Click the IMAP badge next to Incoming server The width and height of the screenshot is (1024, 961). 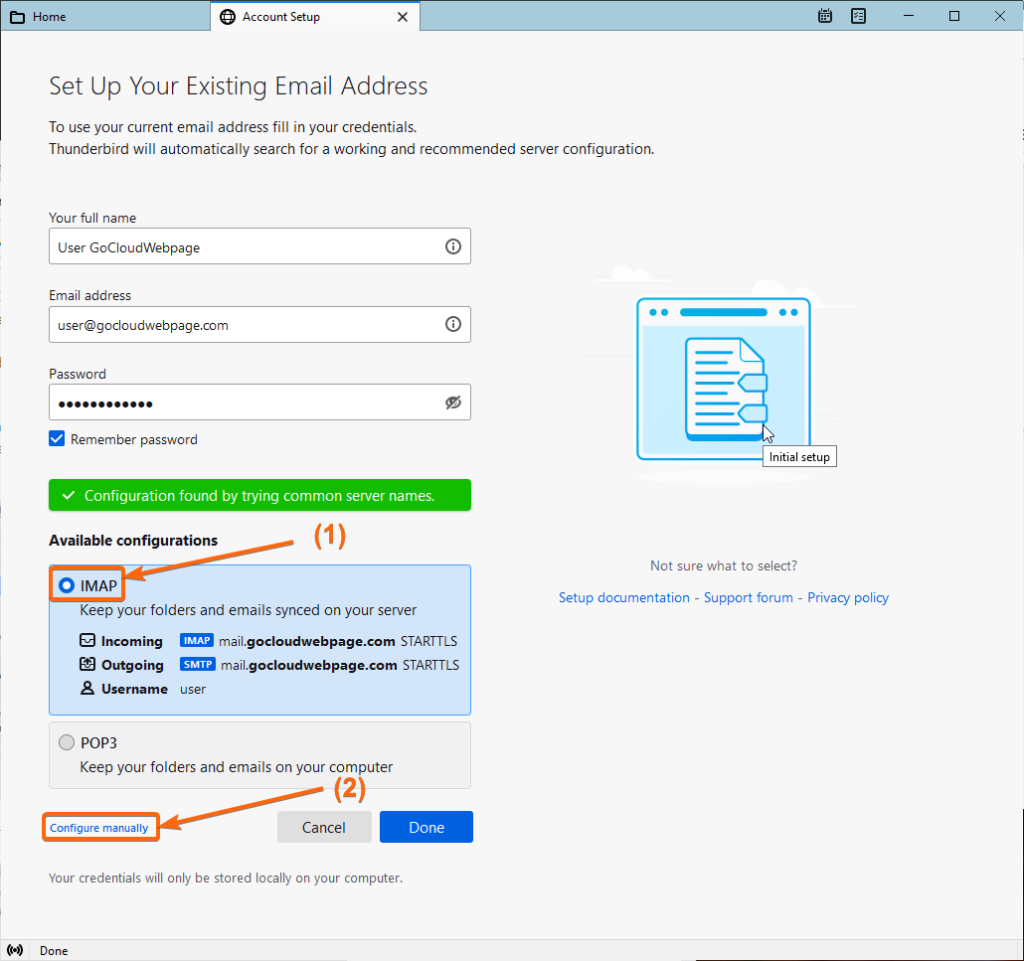pyautogui.click(x=197, y=640)
